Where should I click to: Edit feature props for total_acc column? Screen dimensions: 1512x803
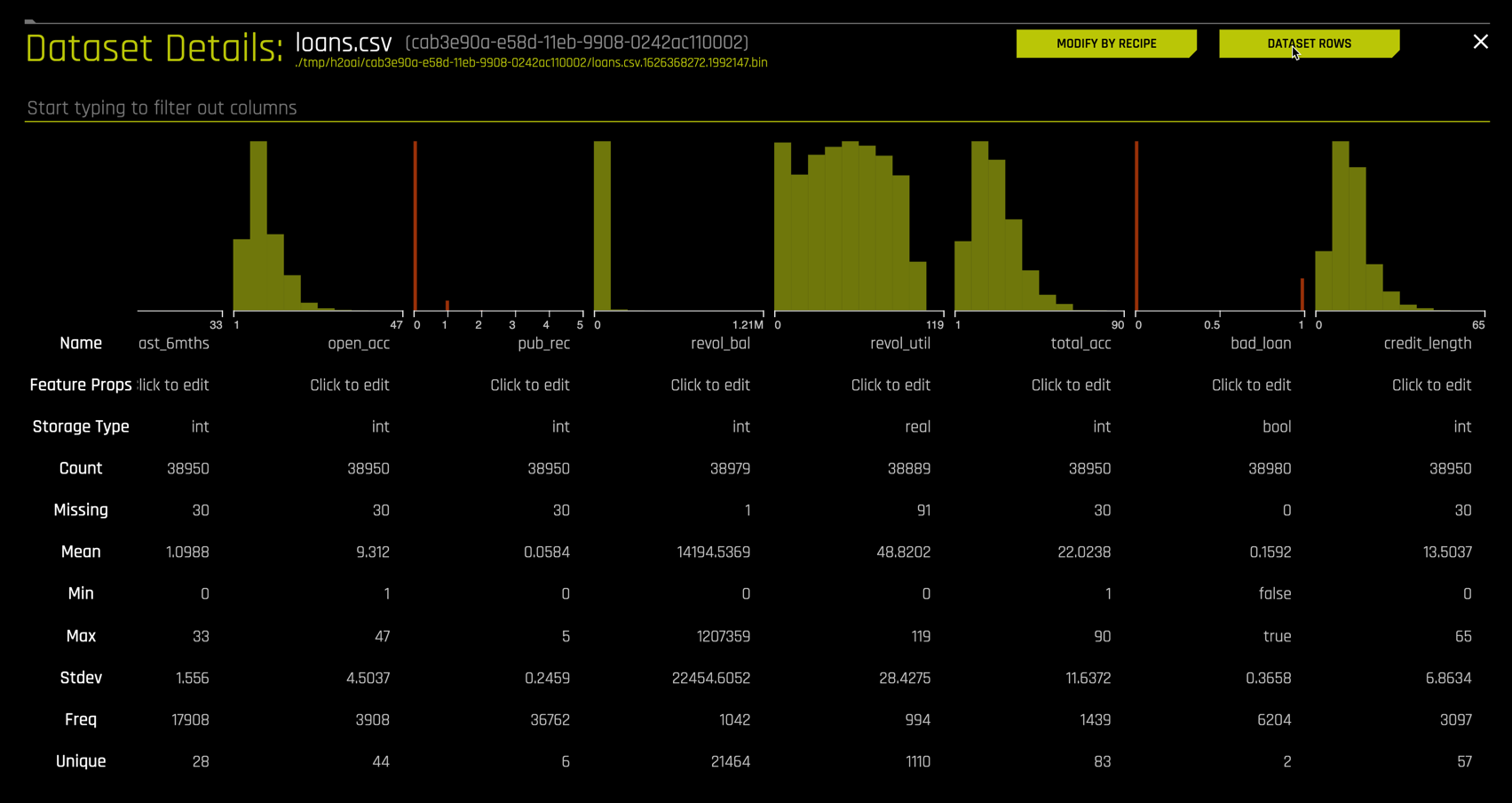(1071, 386)
